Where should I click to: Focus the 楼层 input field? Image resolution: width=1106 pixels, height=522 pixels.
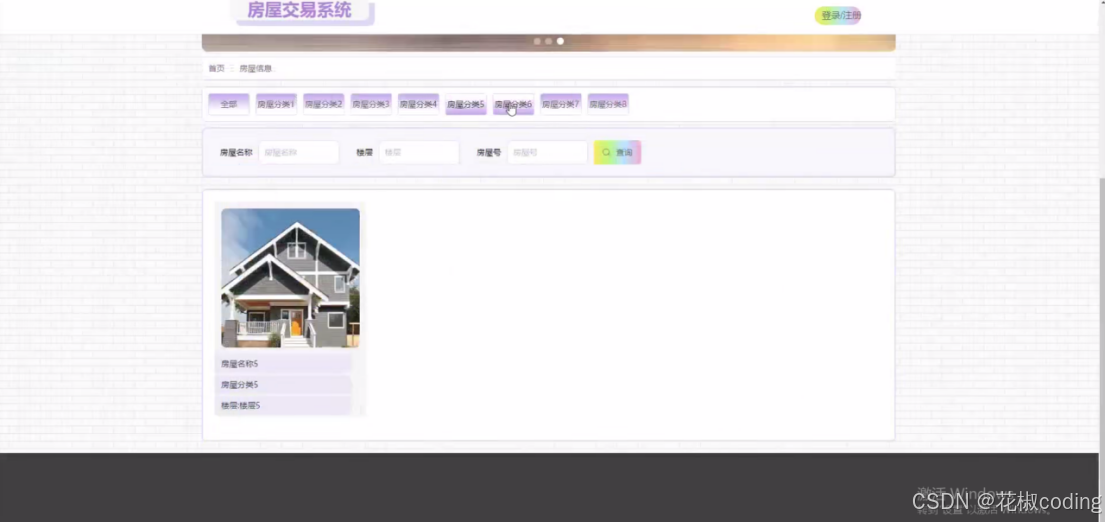(x=419, y=152)
